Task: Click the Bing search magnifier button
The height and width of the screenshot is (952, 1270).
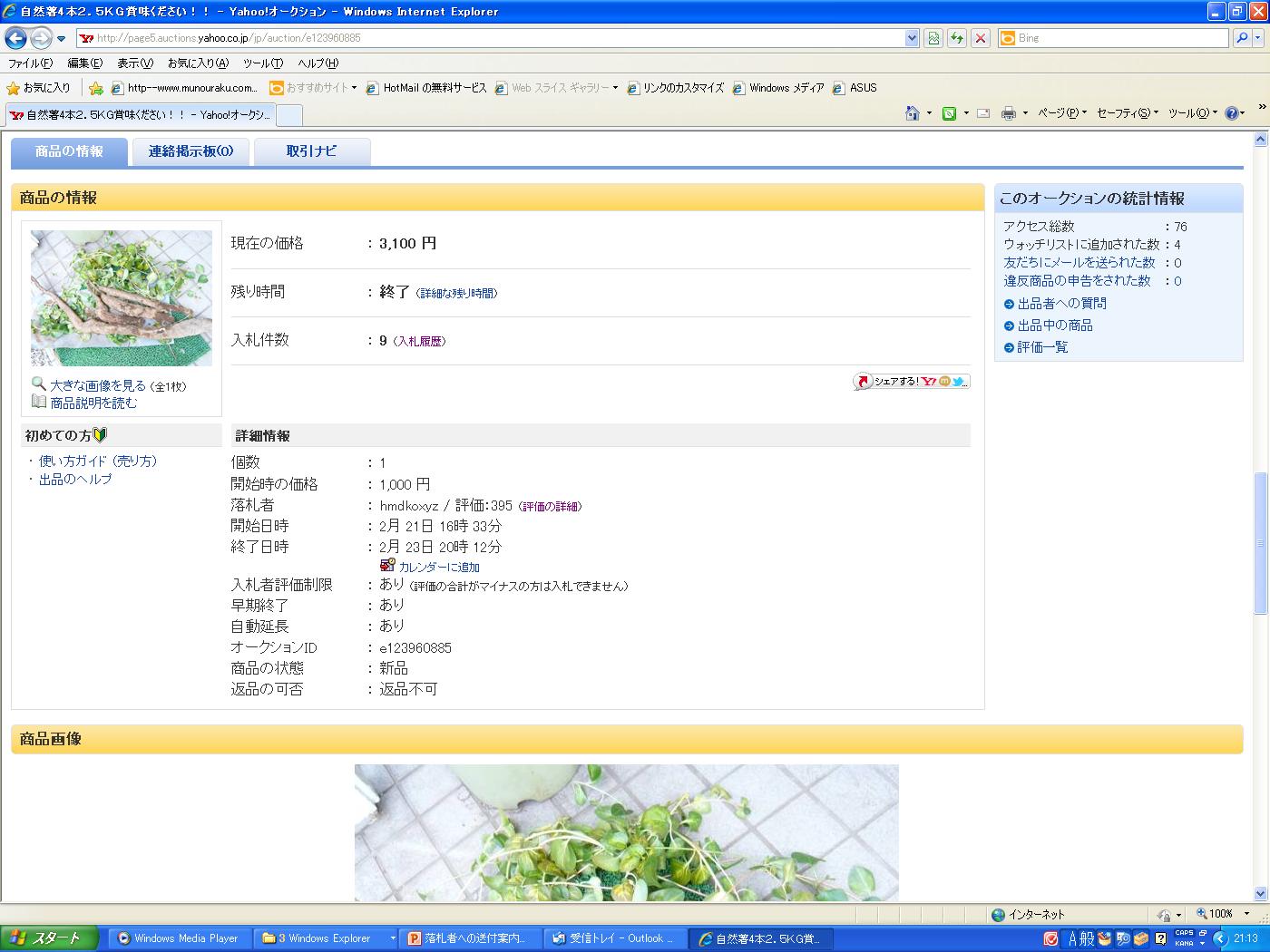Action: (1242, 38)
